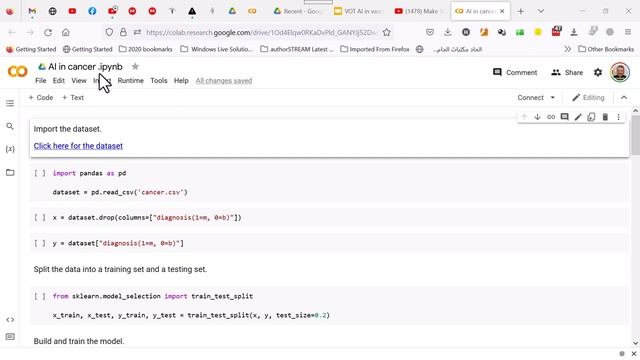
Task: Run the train_test_split code cell
Action: coord(40,296)
